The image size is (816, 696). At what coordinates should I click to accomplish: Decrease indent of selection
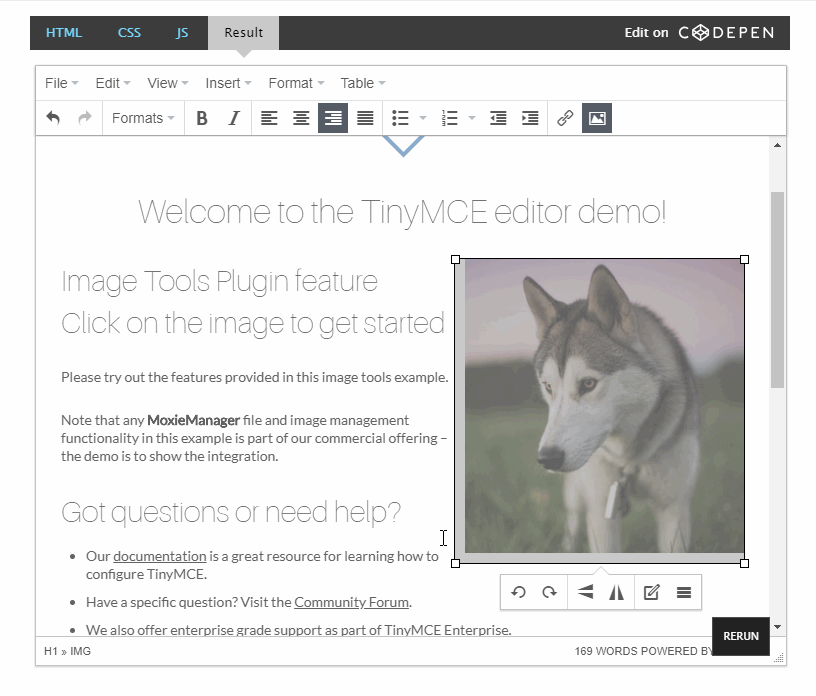tap(498, 118)
